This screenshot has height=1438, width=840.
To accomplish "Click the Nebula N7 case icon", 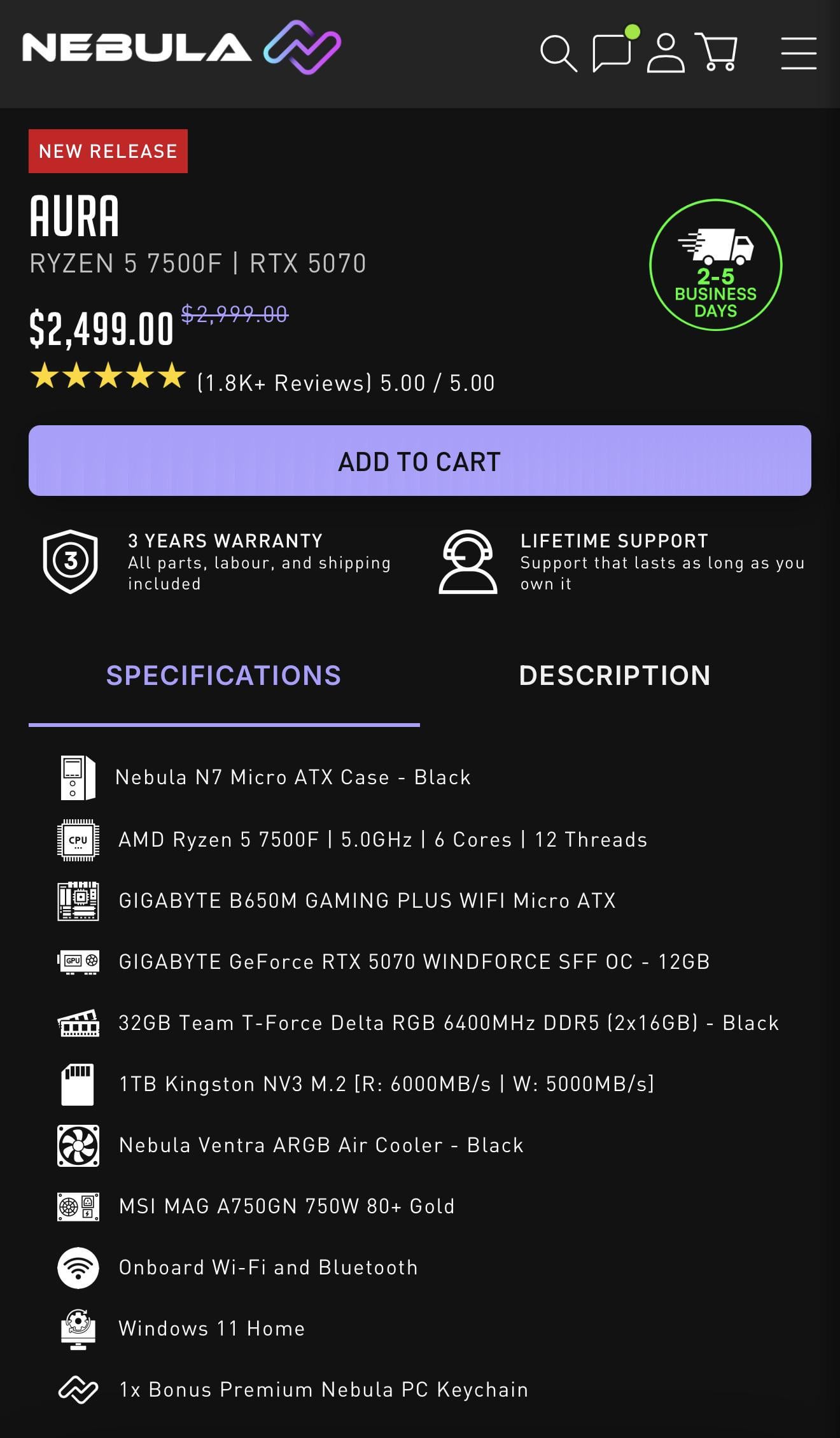I will (x=78, y=777).
